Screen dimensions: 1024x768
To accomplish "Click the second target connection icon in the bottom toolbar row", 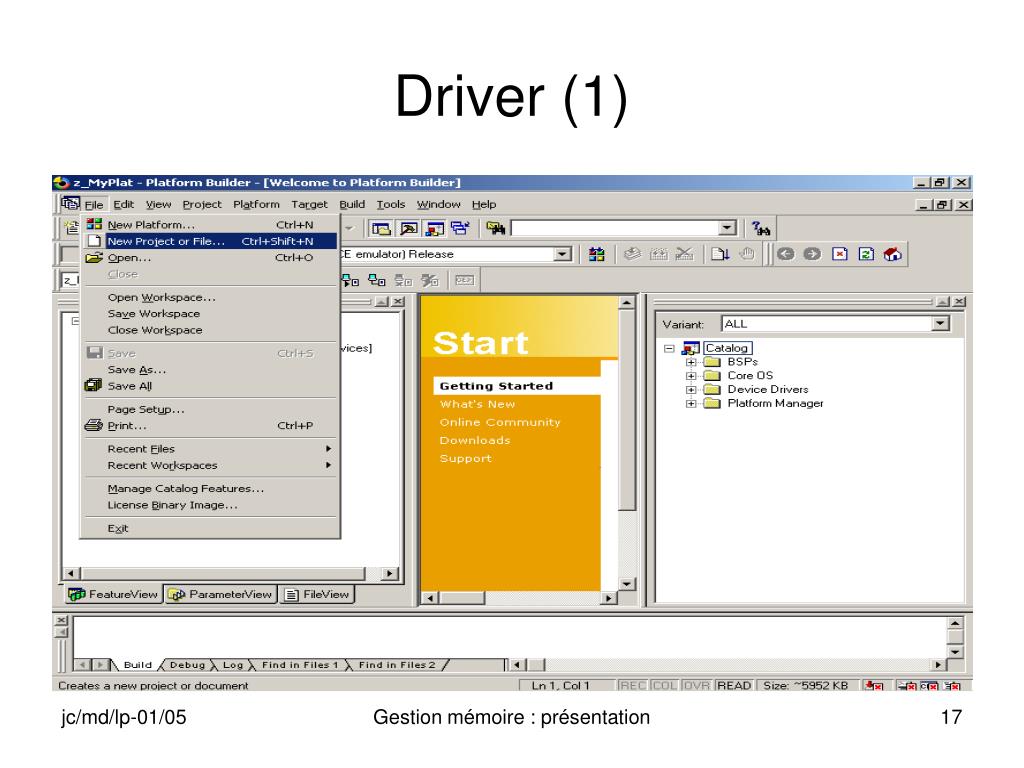I will click(377, 281).
